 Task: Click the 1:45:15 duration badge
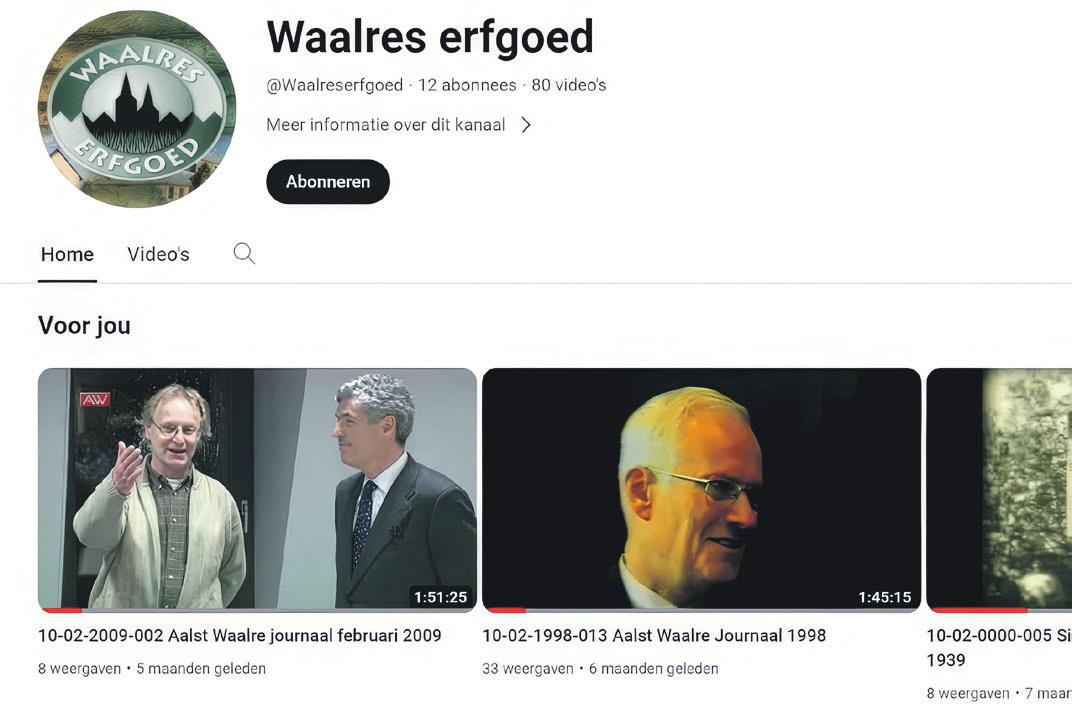click(885, 597)
